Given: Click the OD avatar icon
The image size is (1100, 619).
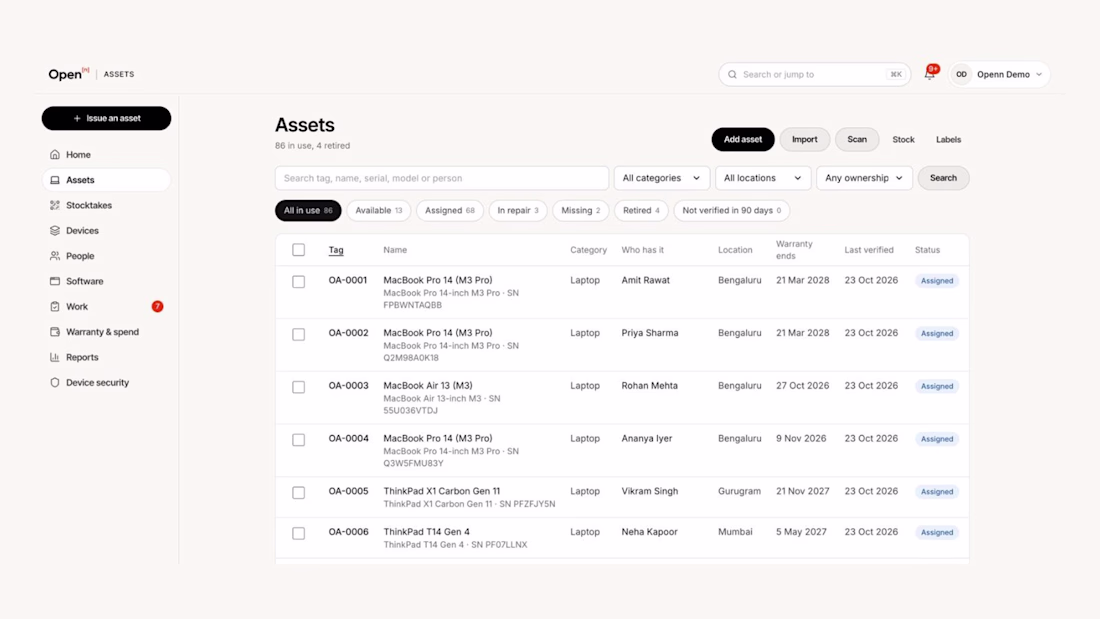Looking at the screenshot, I should [961, 74].
